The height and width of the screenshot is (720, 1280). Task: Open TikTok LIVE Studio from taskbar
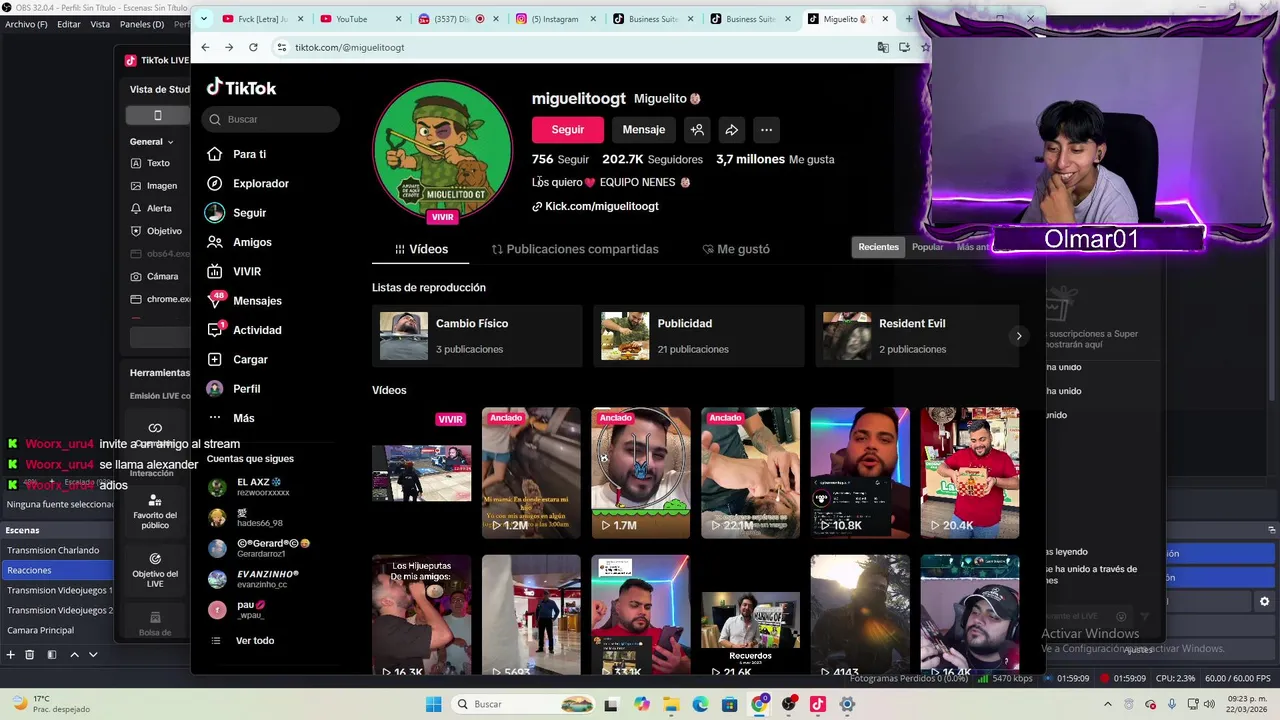[x=818, y=704]
